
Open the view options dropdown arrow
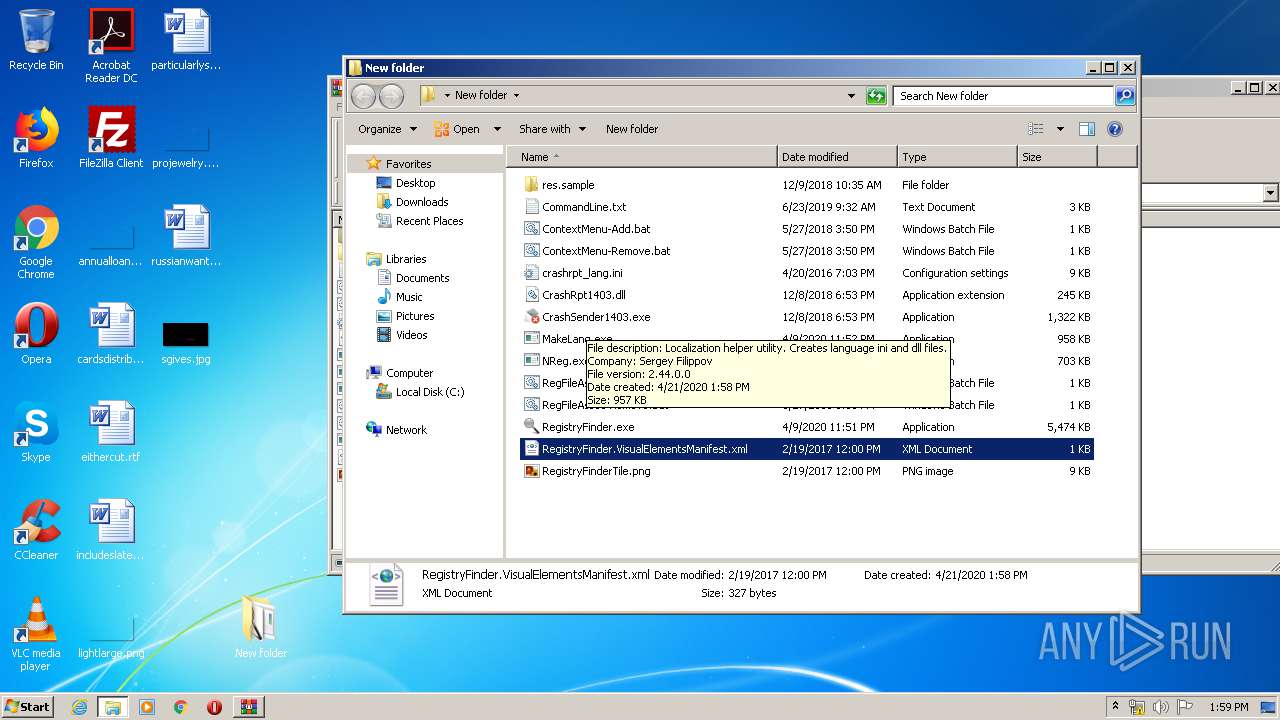[1060, 129]
